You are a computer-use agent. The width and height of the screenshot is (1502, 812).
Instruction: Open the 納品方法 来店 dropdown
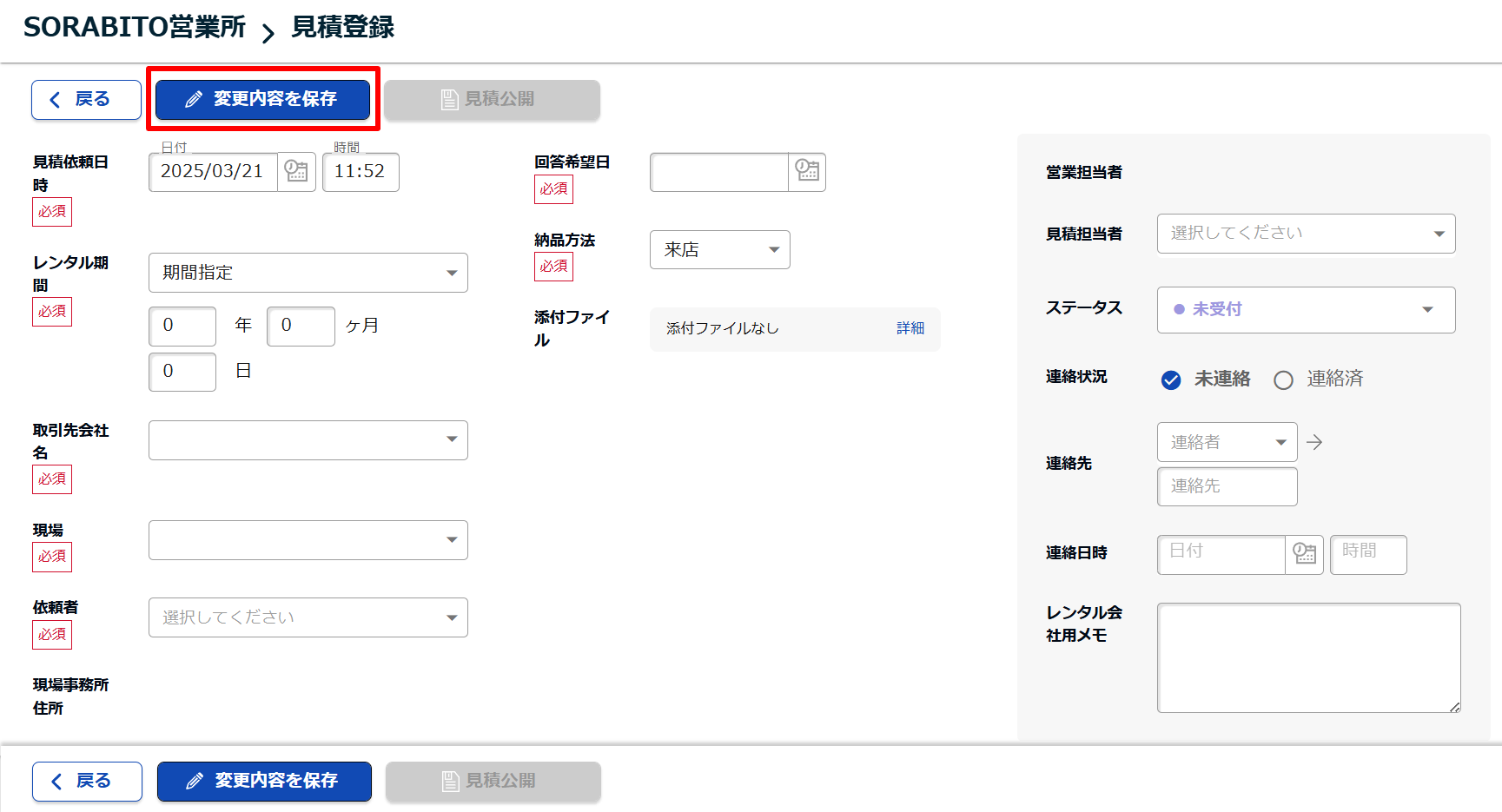coord(719,250)
